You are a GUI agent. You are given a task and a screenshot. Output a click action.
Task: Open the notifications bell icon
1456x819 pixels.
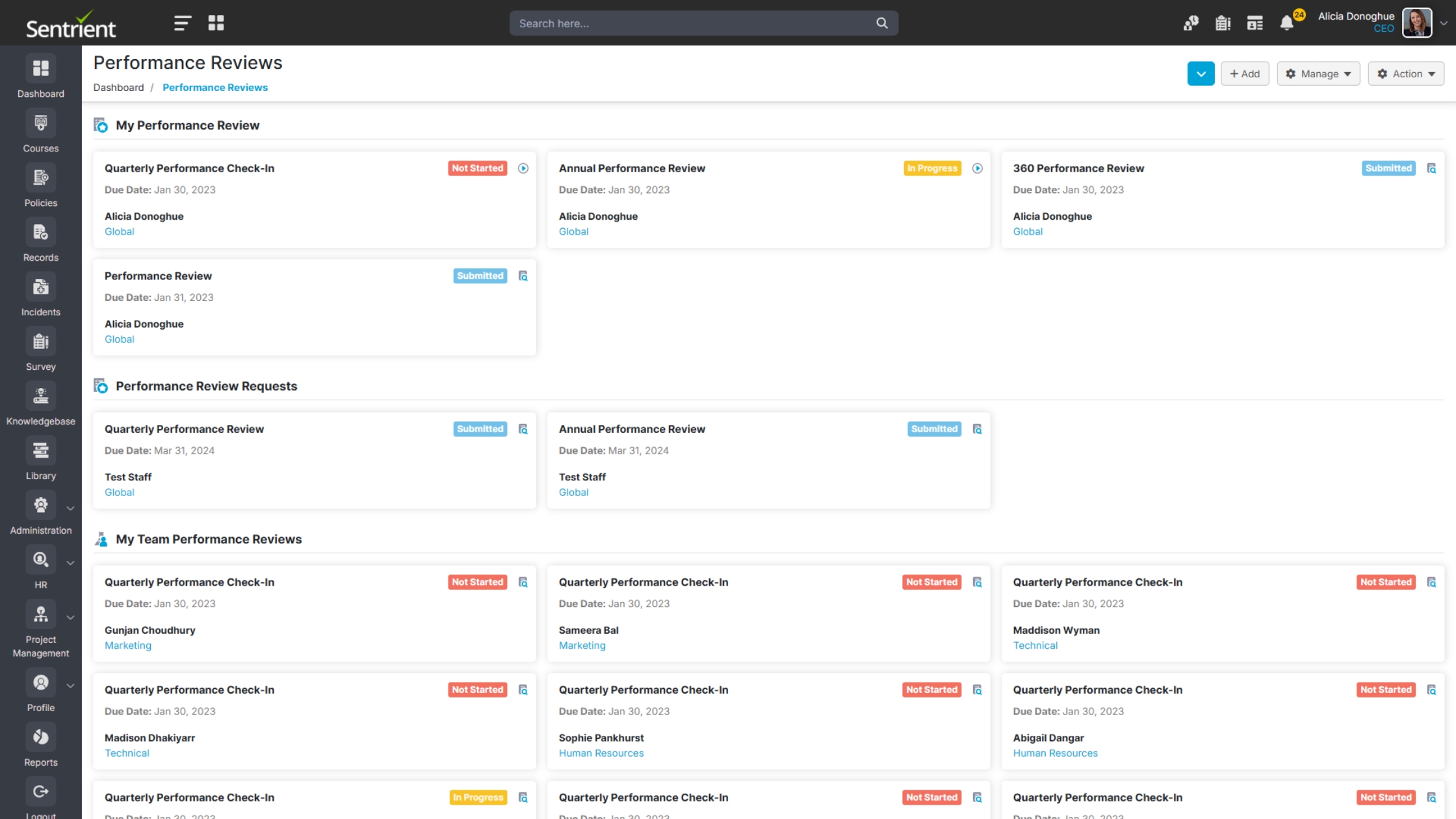pos(1286,23)
